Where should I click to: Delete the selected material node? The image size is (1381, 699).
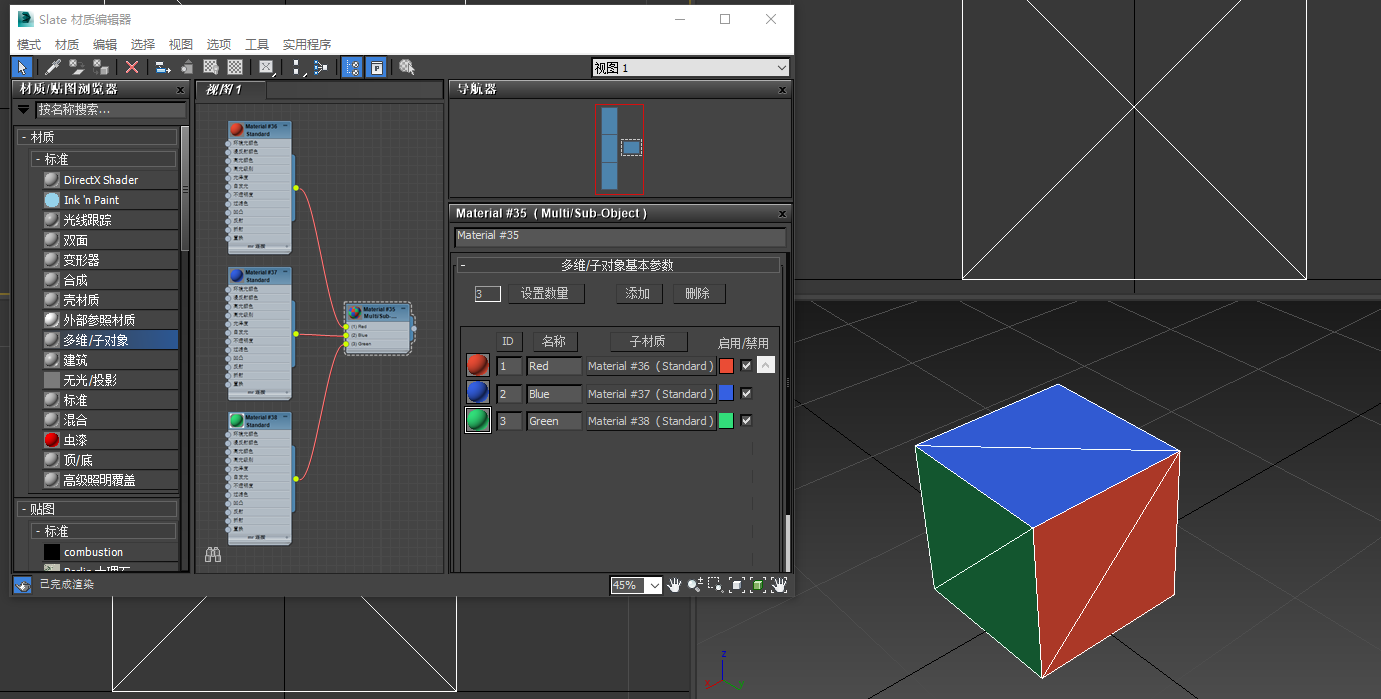coord(131,67)
